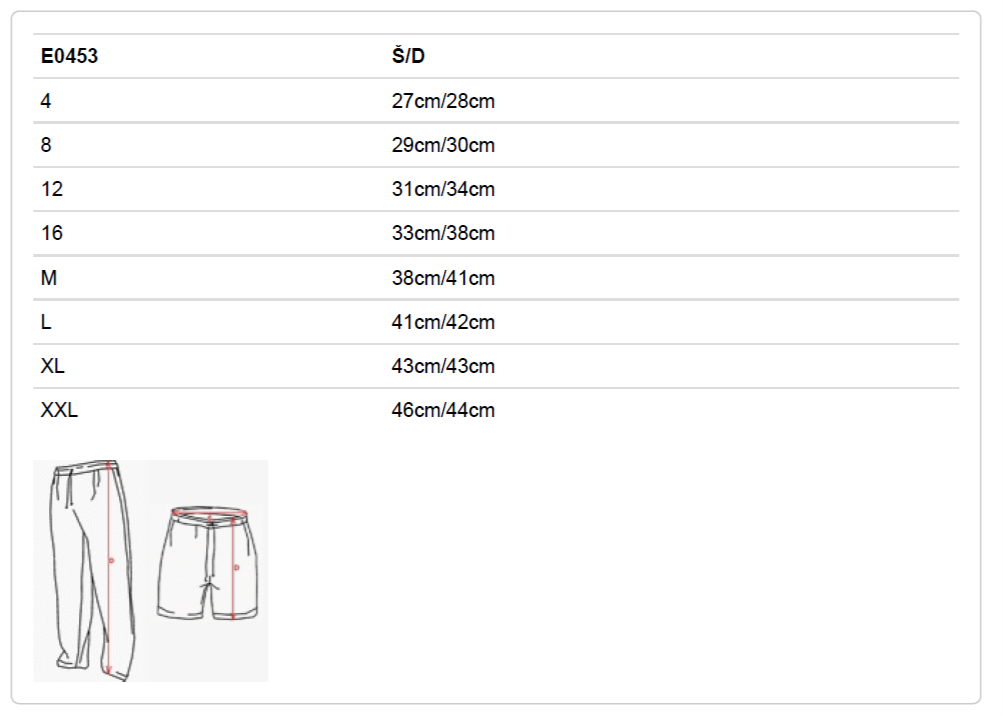Select the size L row label
Screen dimensions: 1003x716
point(46,322)
